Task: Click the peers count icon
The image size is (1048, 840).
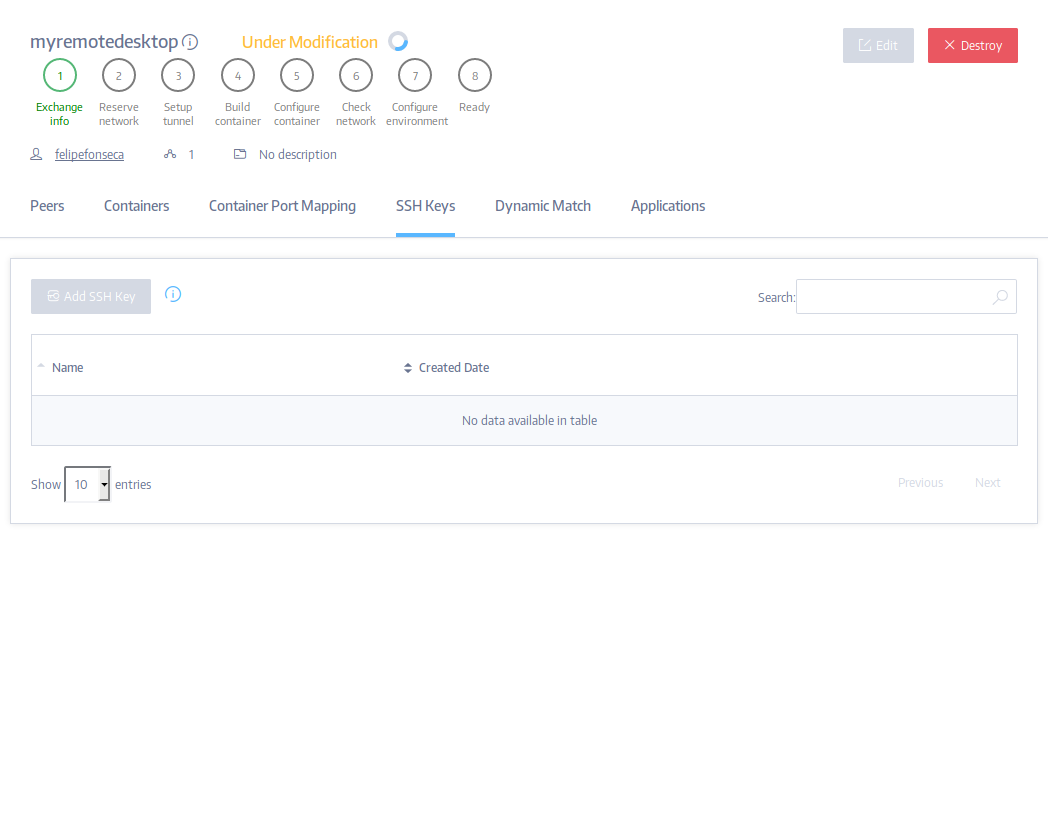Action: pyautogui.click(x=170, y=154)
